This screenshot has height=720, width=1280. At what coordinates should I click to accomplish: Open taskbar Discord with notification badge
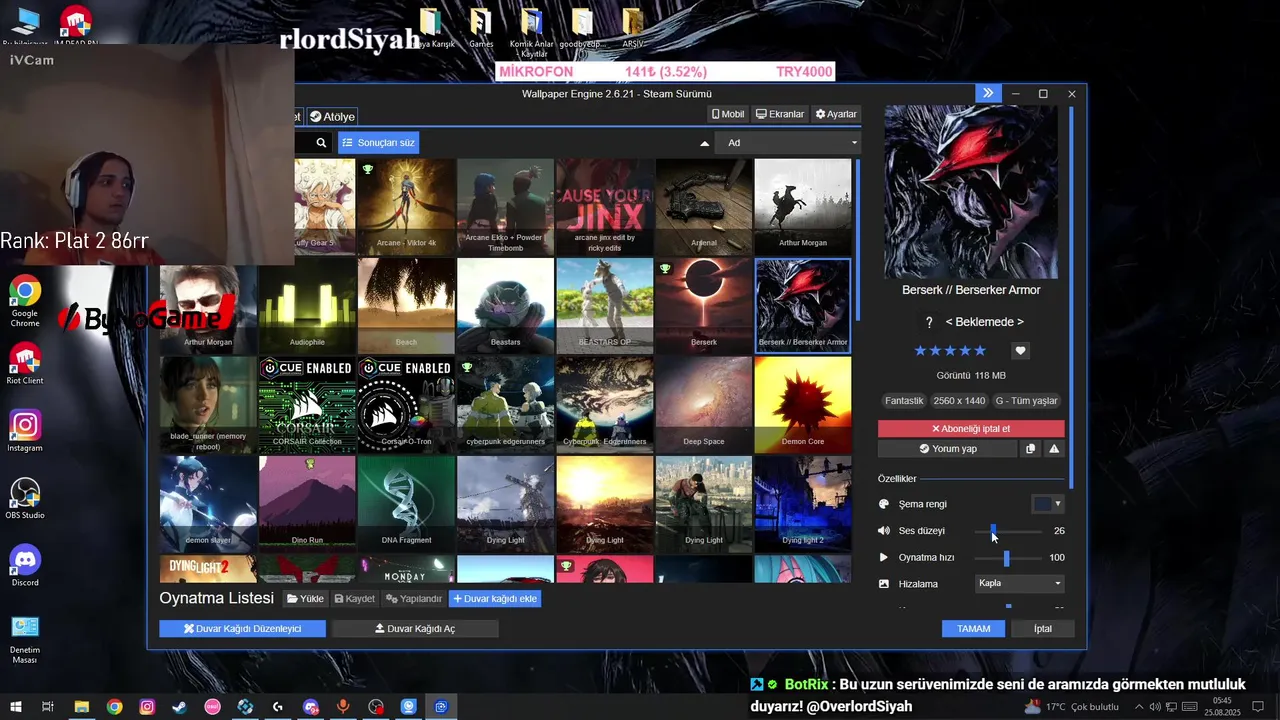click(x=310, y=707)
